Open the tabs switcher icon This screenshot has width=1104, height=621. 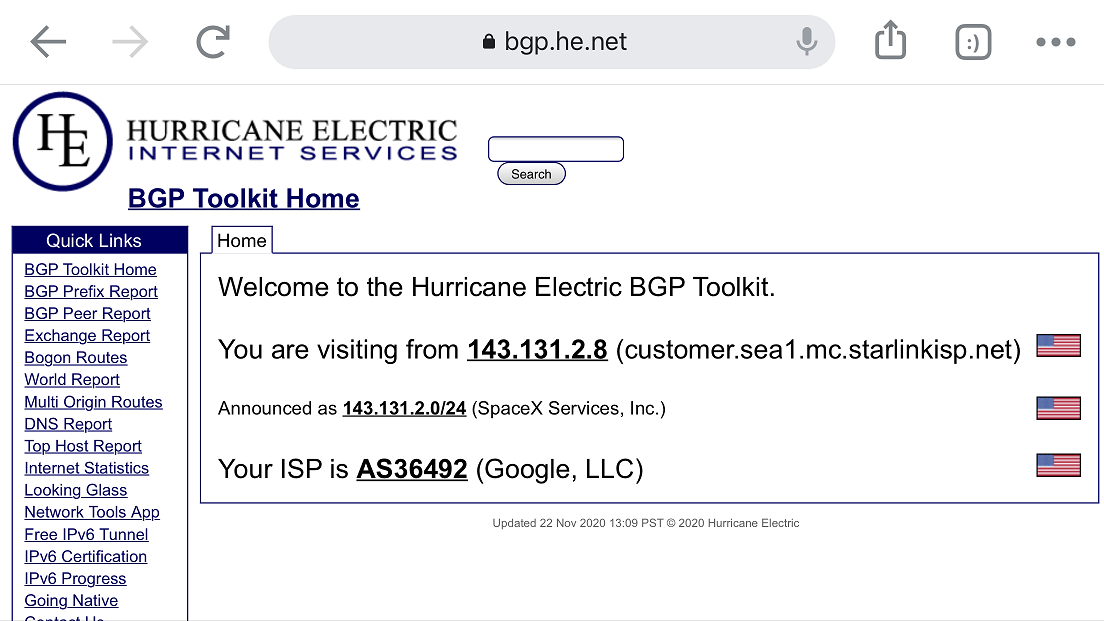(x=973, y=42)
